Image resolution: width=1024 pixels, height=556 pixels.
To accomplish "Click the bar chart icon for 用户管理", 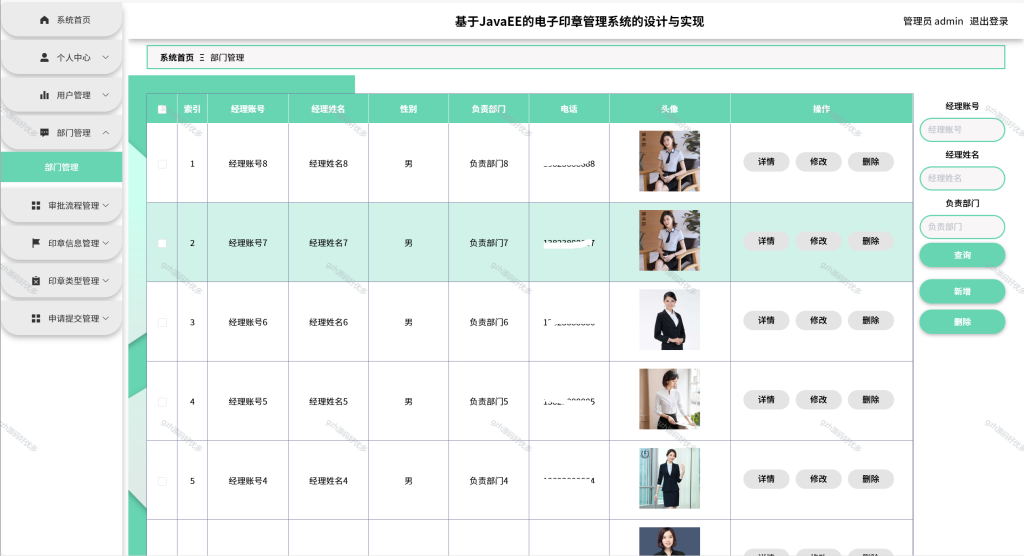I will (x=44, y=95).
